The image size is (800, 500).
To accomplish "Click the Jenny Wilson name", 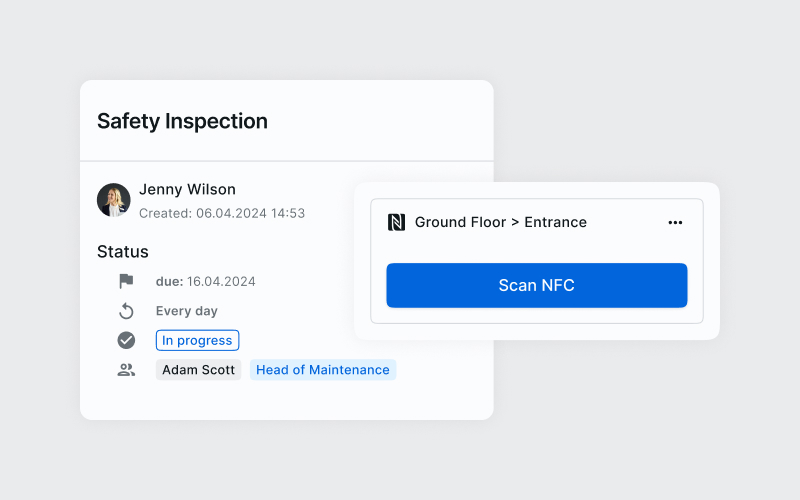I will click(187, 189).
